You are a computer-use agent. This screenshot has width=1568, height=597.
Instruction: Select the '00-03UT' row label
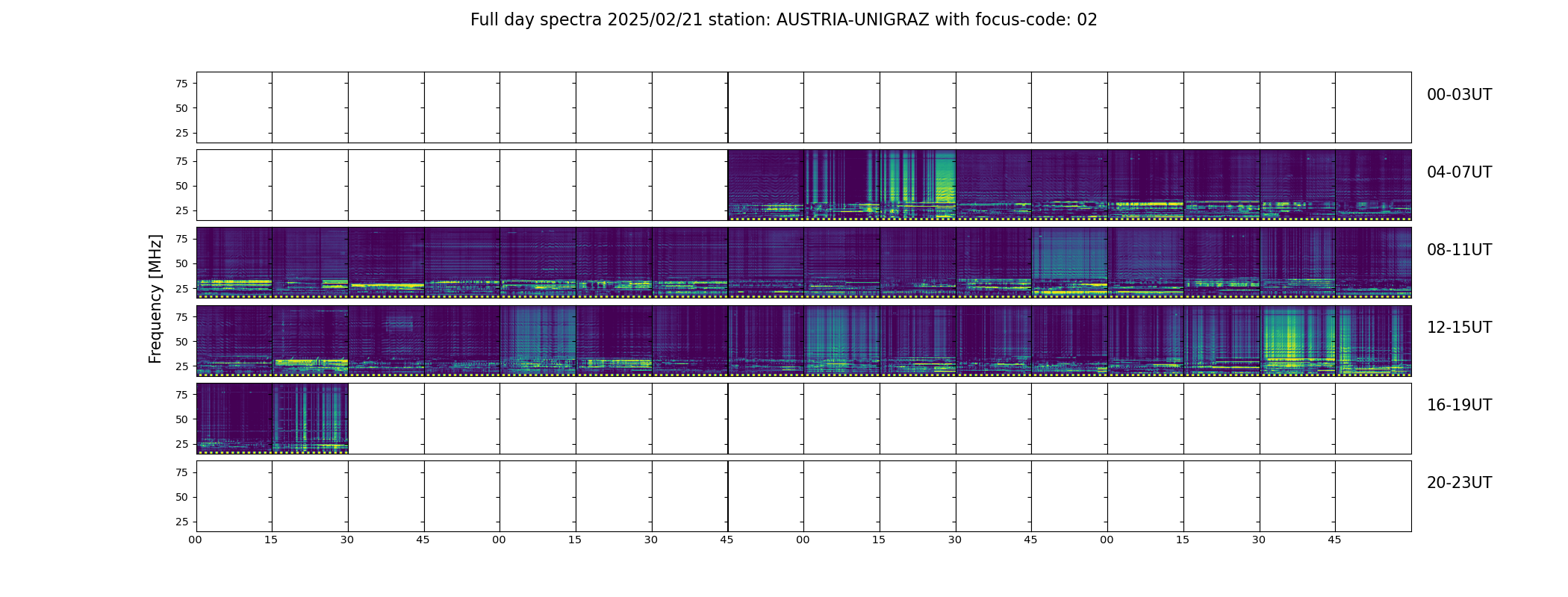[1459, 95]
